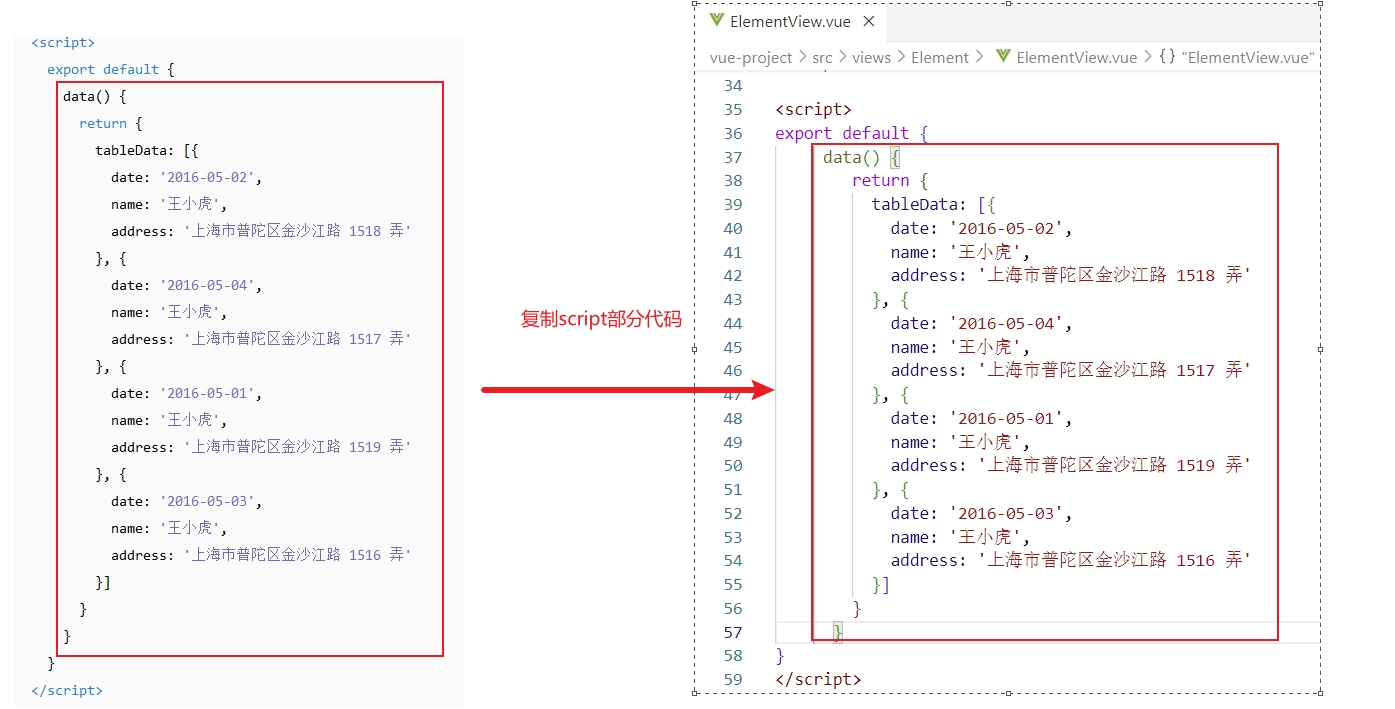Click the right-middle resize handle of the selected image
1395x709 pixels.
1321,349
